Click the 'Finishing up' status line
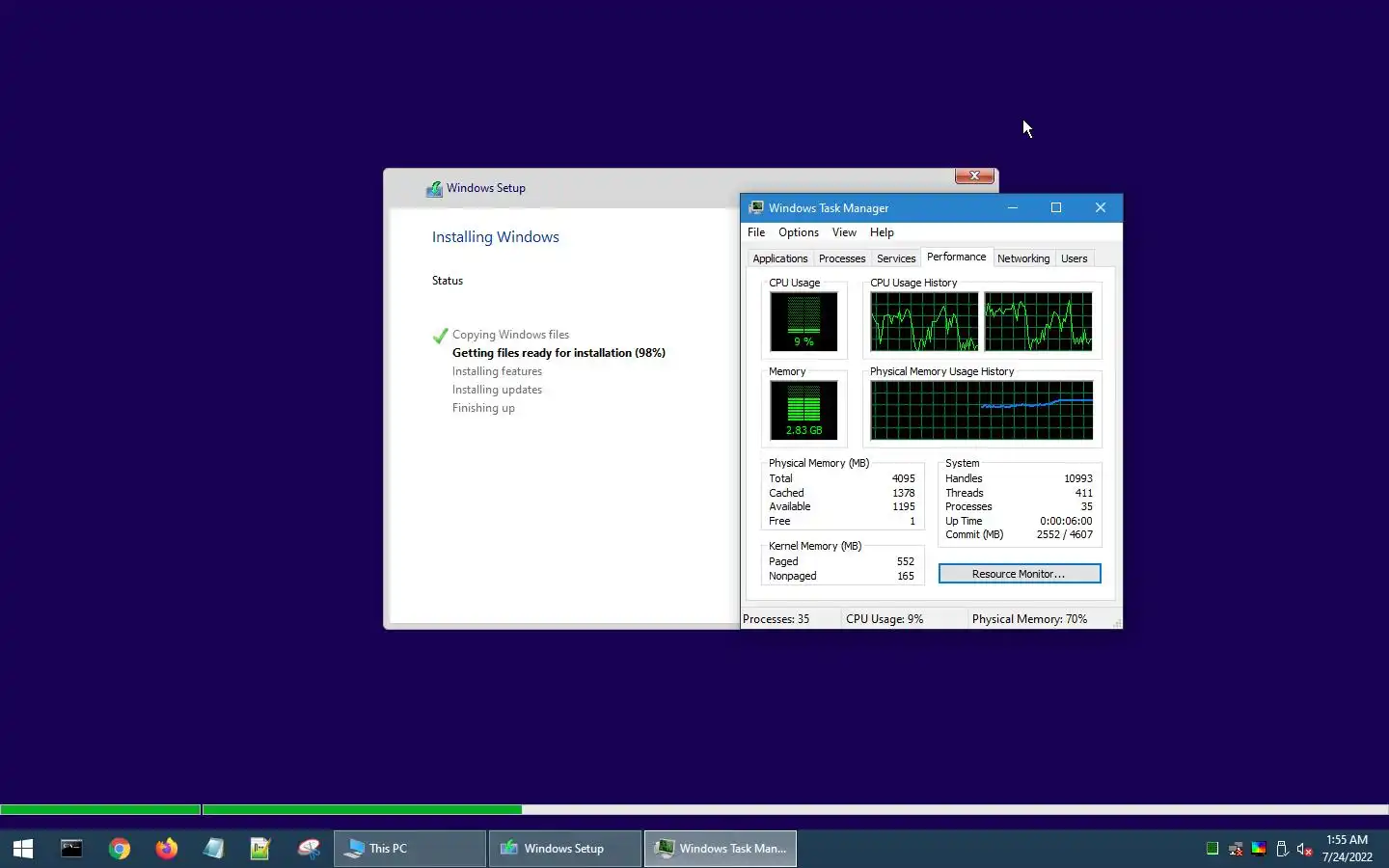 click(483, 408)
